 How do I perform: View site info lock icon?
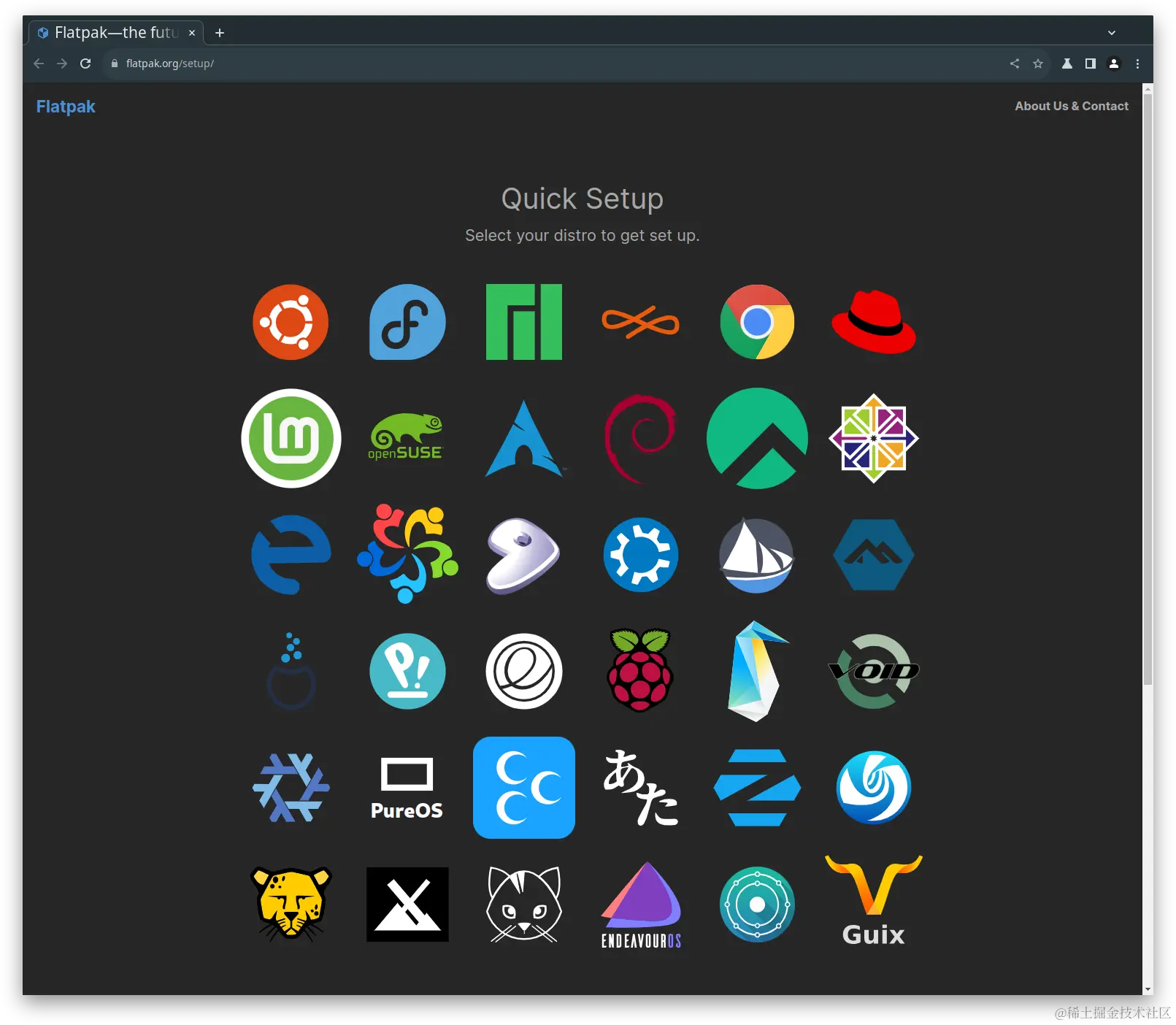(115, 64)
